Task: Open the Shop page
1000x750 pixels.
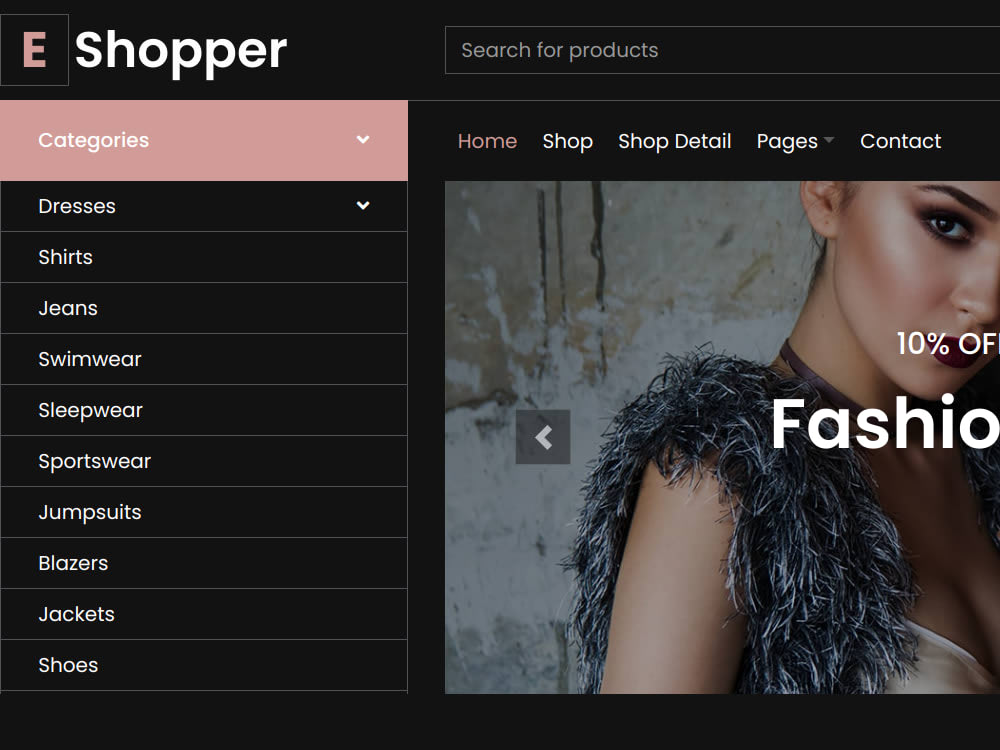Action: pos(567,141)
